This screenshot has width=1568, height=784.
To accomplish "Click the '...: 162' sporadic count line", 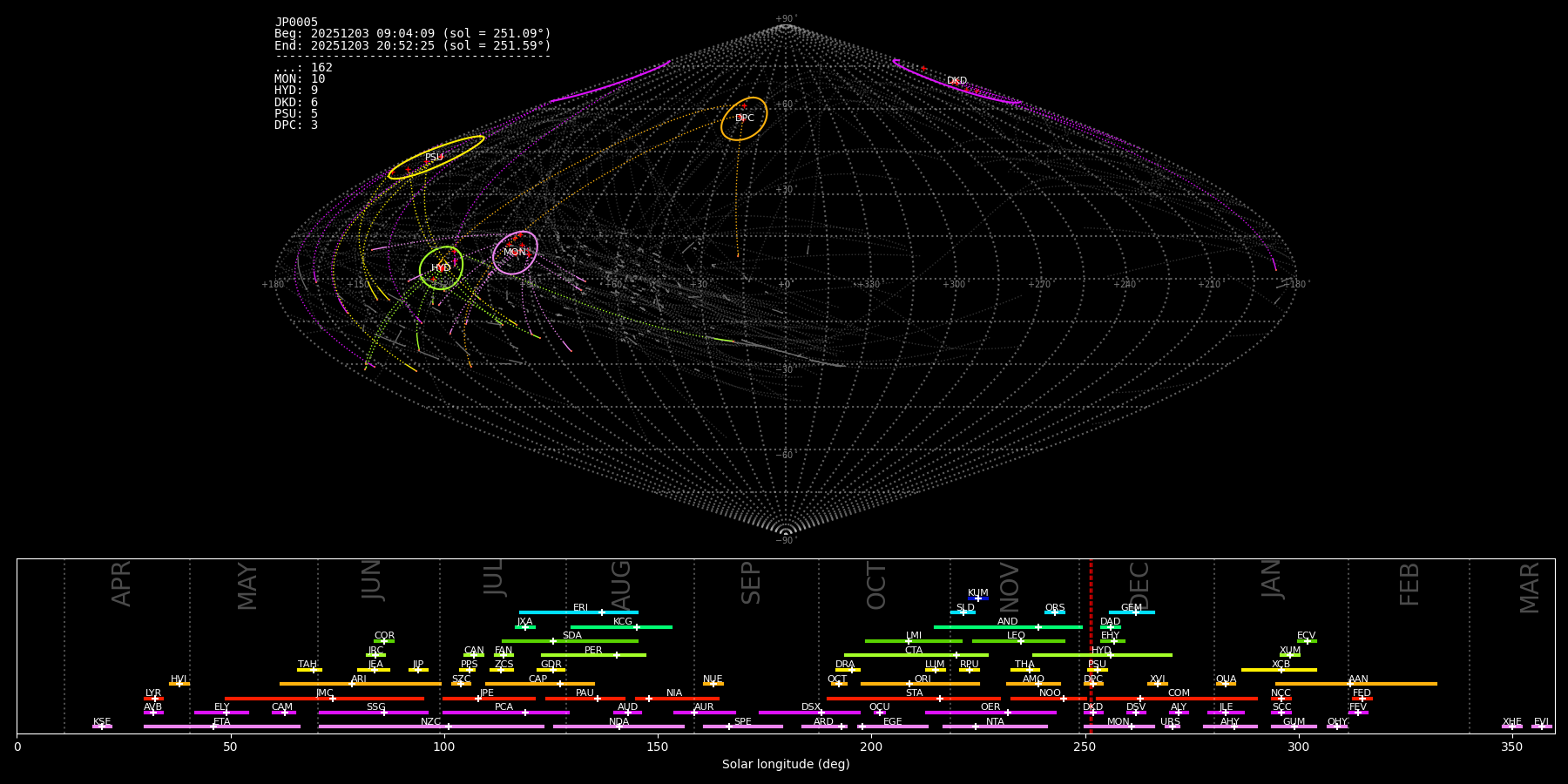I will coord(303,68).
